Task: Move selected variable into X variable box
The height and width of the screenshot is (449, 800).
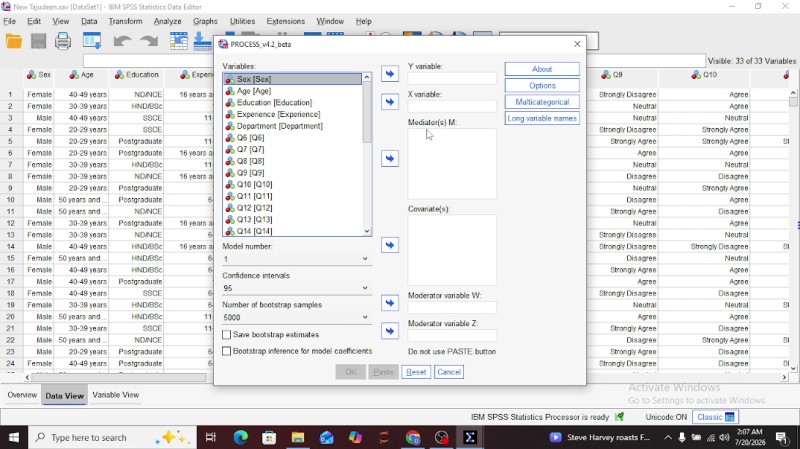Action: (390, 102)
